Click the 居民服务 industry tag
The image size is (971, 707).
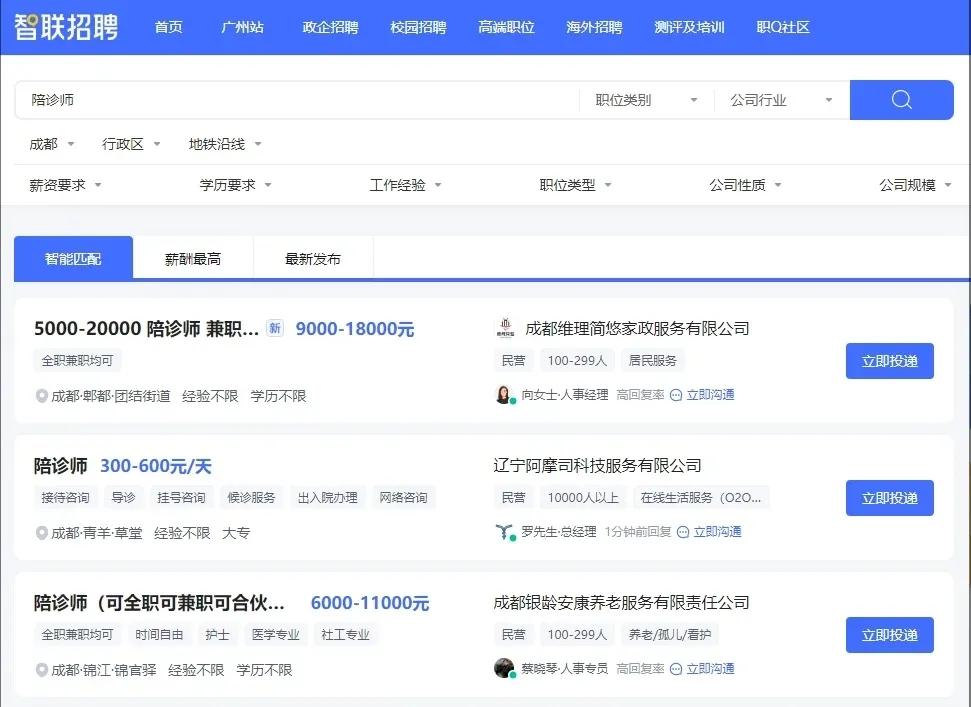653,361
